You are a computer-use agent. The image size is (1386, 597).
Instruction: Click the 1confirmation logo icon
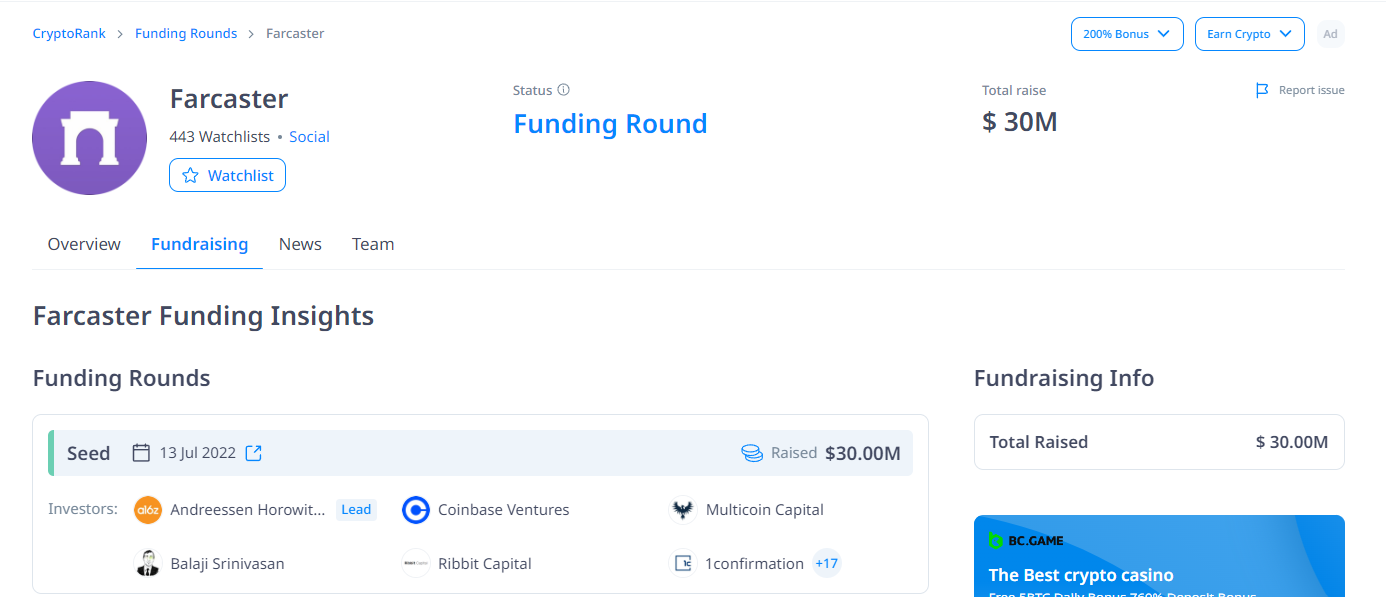(683, 563)
